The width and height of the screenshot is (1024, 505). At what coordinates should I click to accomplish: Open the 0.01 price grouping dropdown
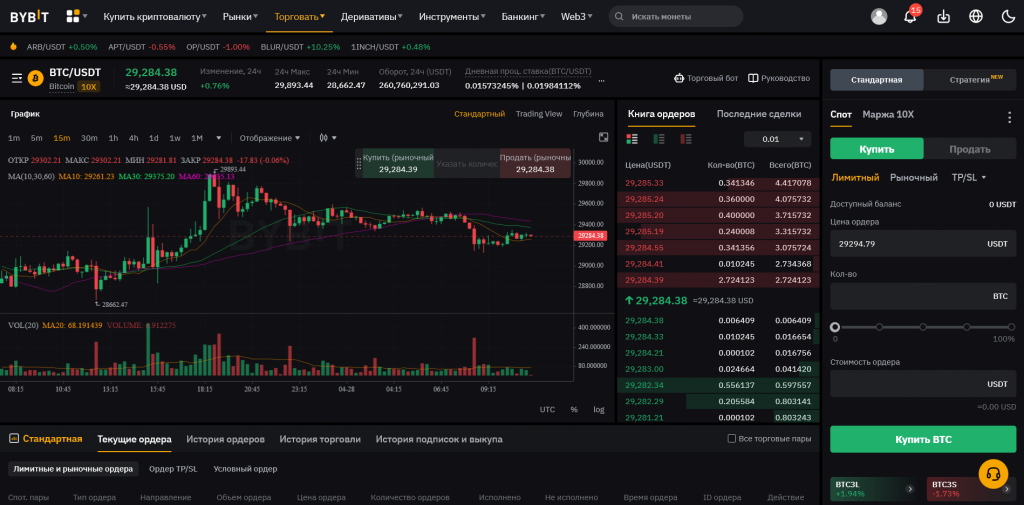[777, 139]
